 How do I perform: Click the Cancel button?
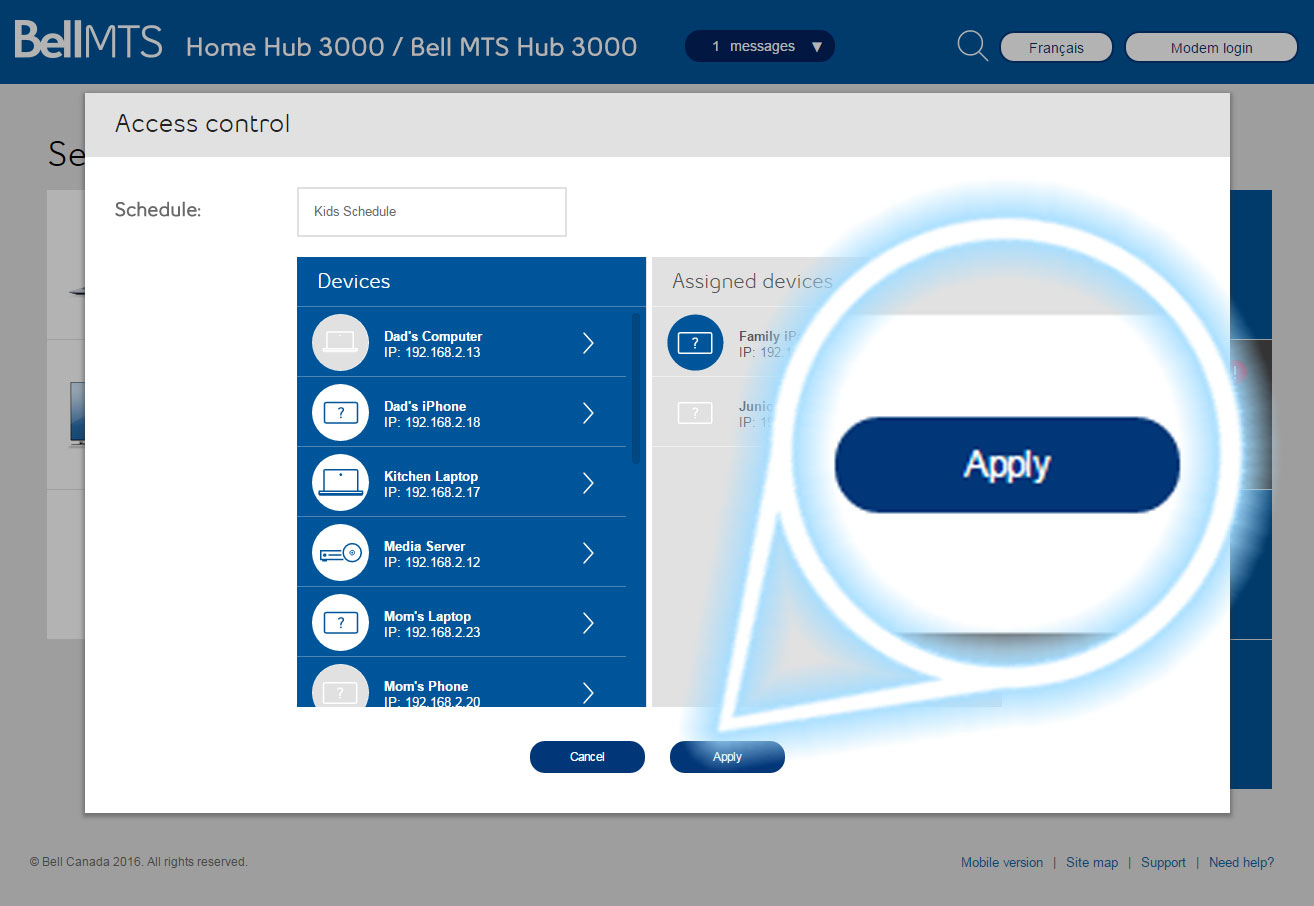[587, 757]
